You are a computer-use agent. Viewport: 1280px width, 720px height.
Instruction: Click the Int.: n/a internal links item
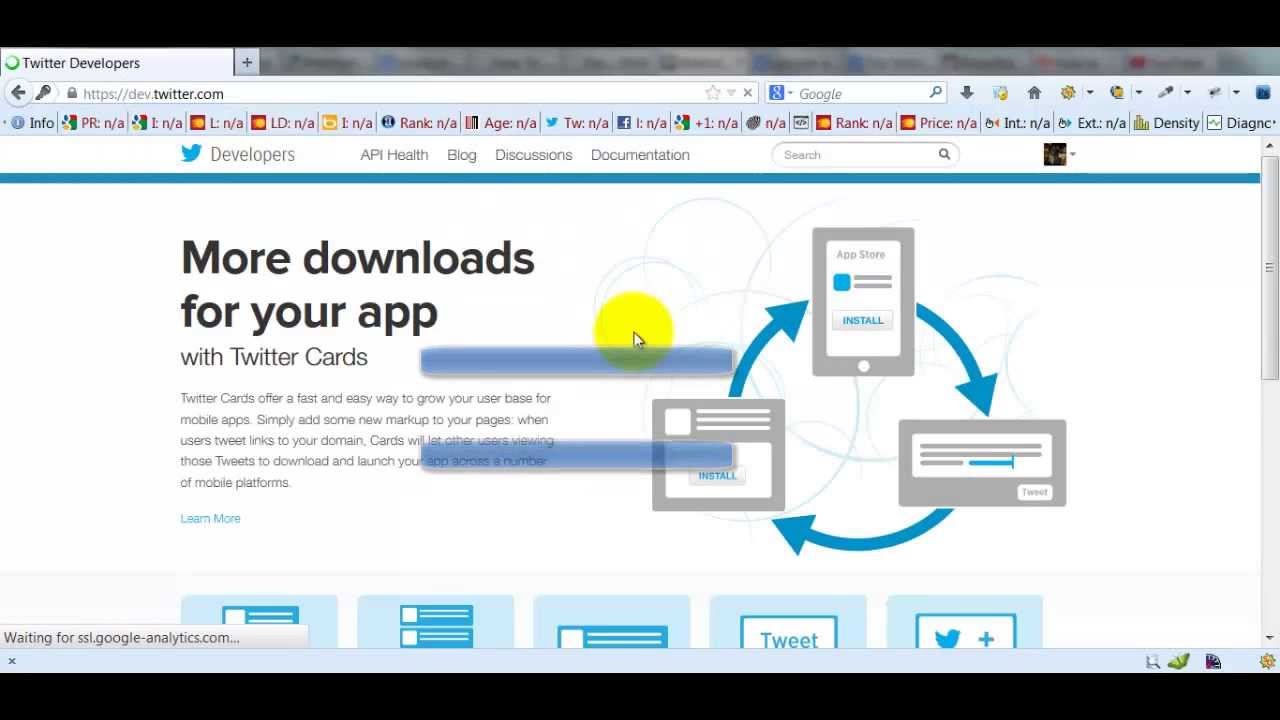pyautogui.click(x=1017, y=123)
